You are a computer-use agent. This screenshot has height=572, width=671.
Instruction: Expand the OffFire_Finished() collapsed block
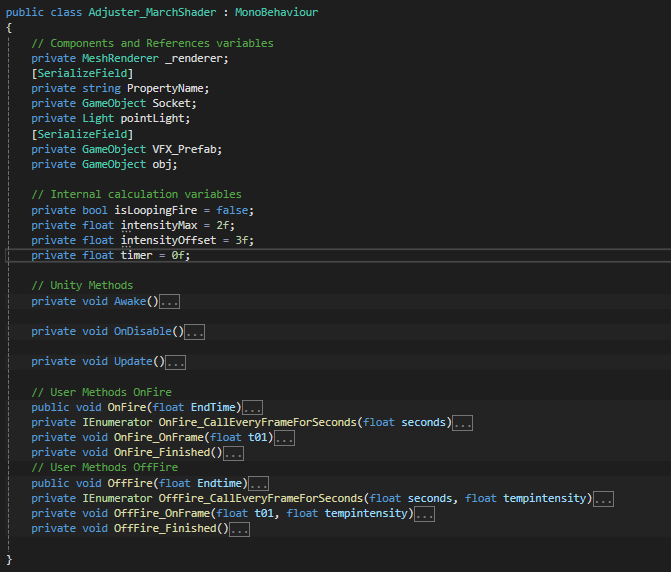(240, 529)
